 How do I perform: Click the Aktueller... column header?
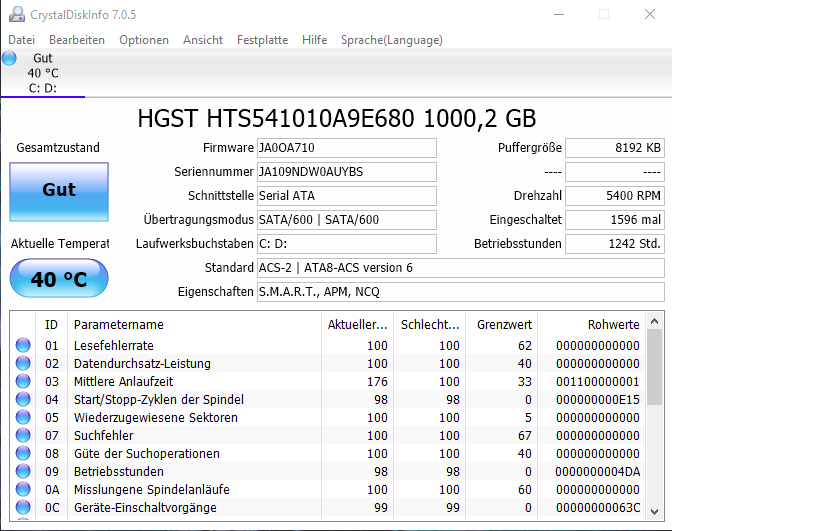[x=357, y=325]
